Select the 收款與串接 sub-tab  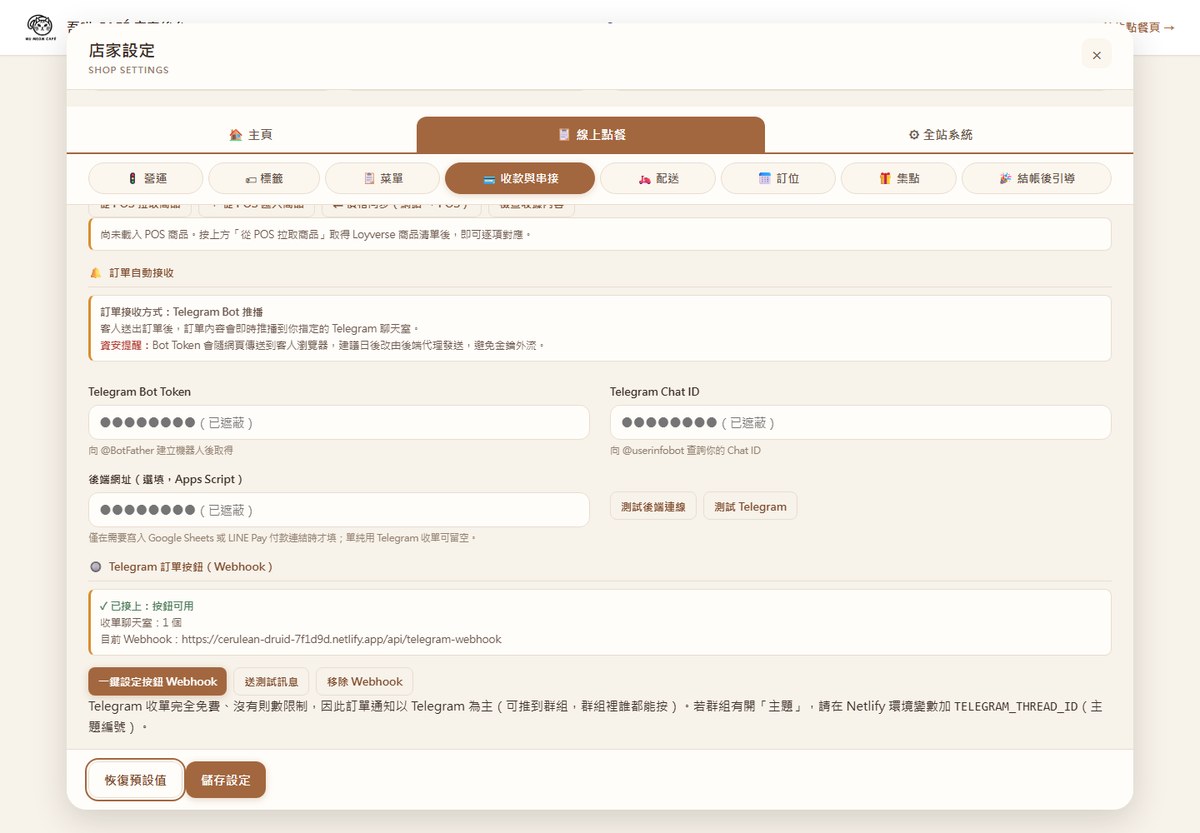point(520,178)
